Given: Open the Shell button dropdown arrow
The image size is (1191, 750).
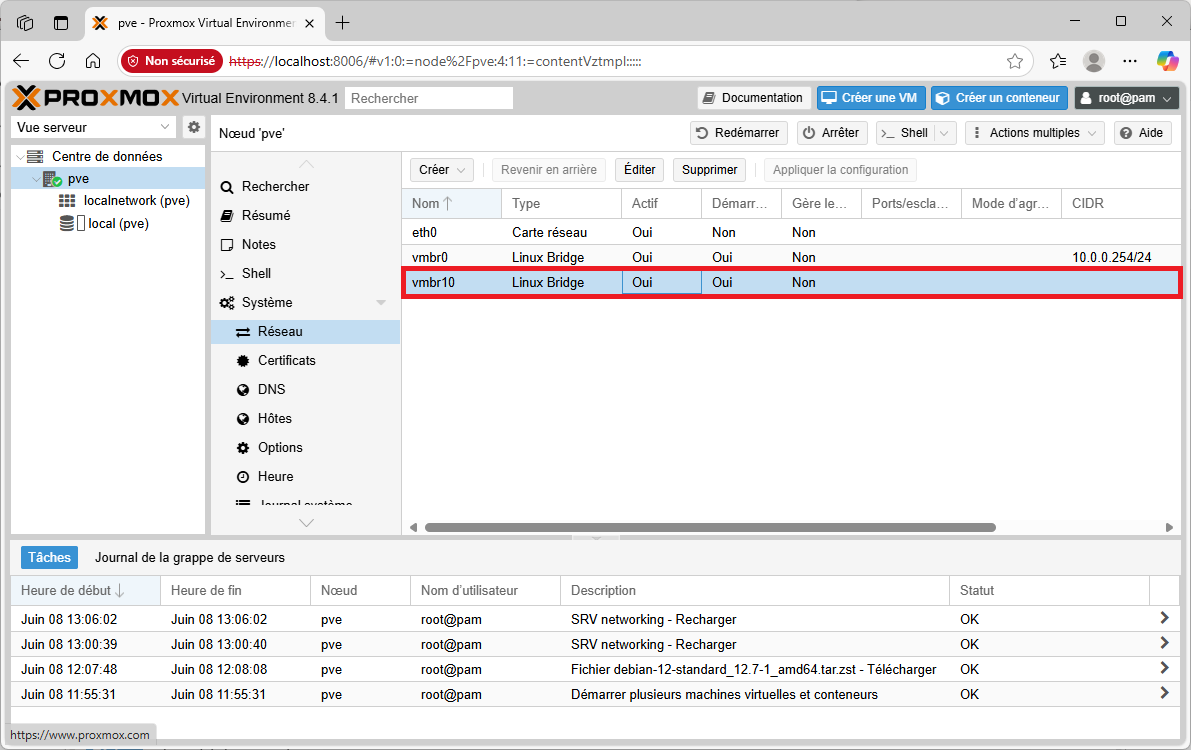Looking at the screenshot, I should coord(944,133).
